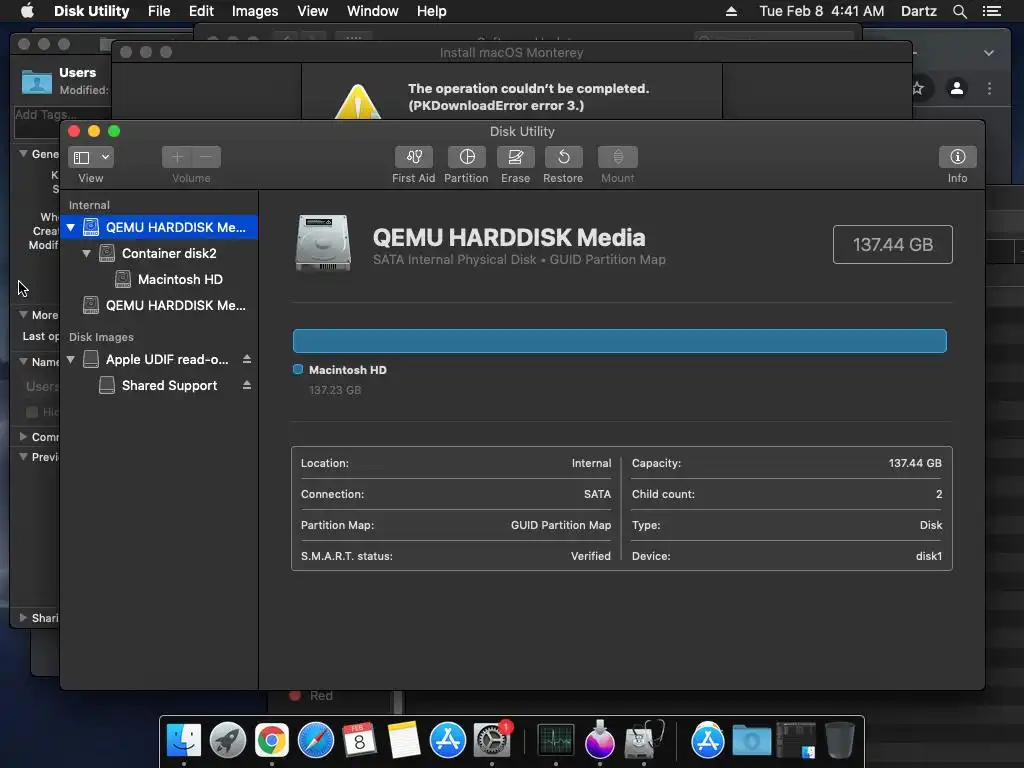Open the Apple menu

pyautogui.click(x=27, y=10)
